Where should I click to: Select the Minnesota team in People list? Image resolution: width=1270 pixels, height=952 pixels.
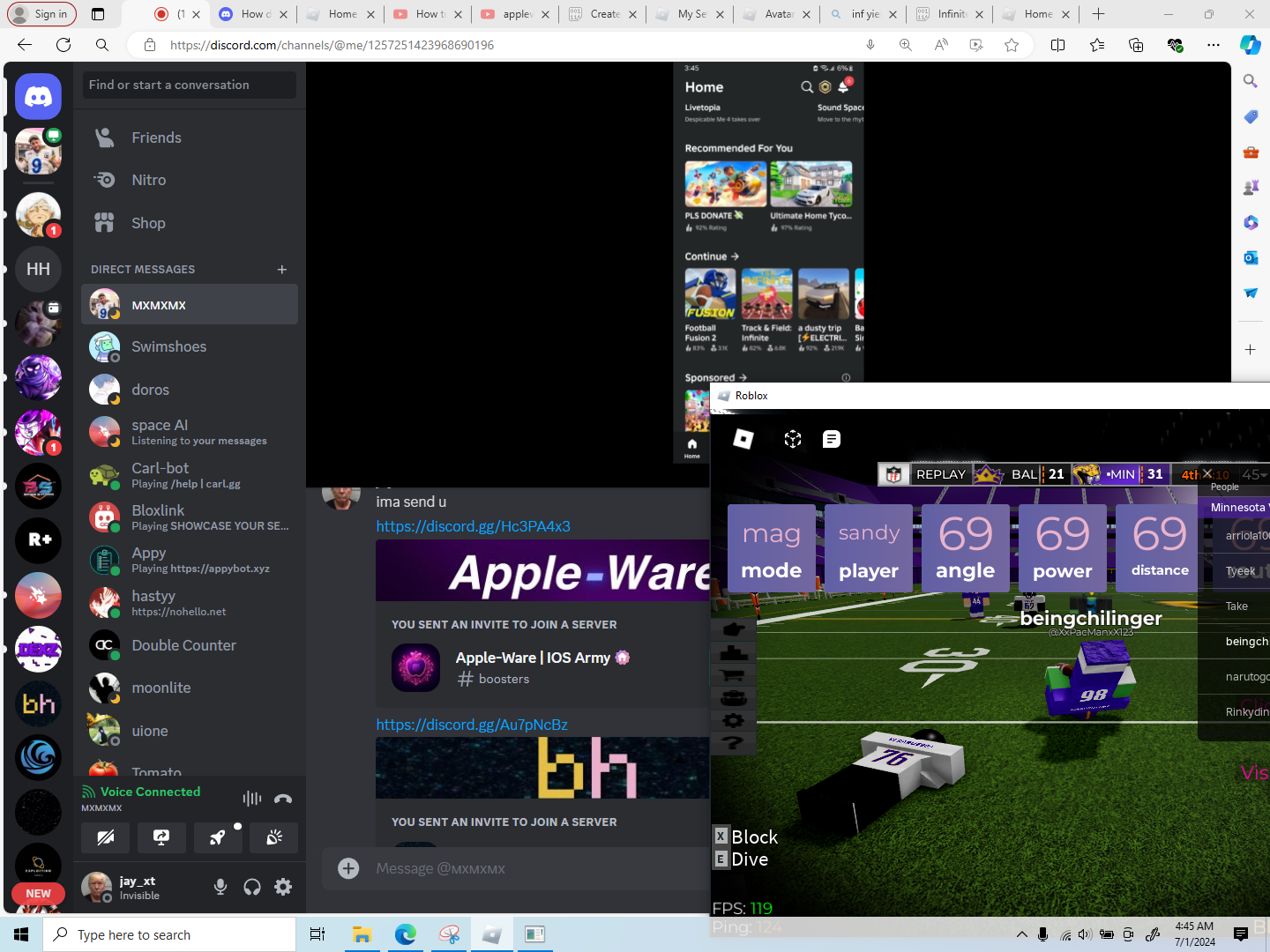(1235, 508)
